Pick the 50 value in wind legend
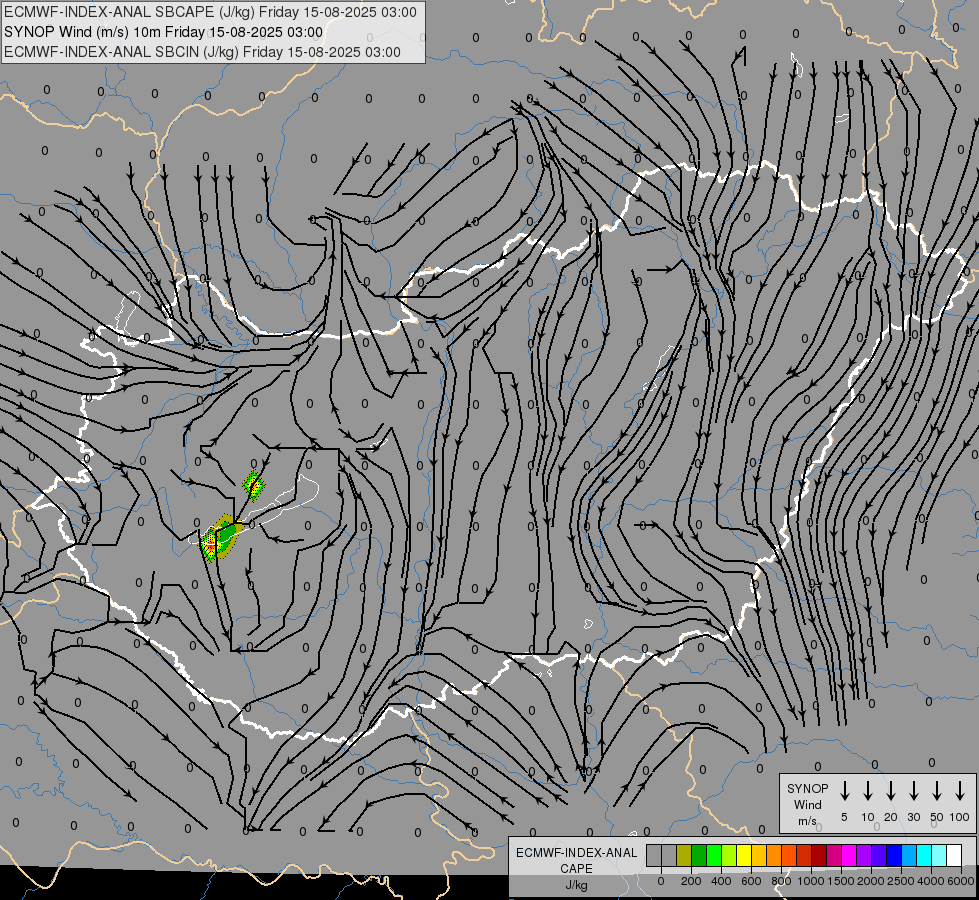Image resolution: width=979 pixels, height=900 pixels. (937, 817)
